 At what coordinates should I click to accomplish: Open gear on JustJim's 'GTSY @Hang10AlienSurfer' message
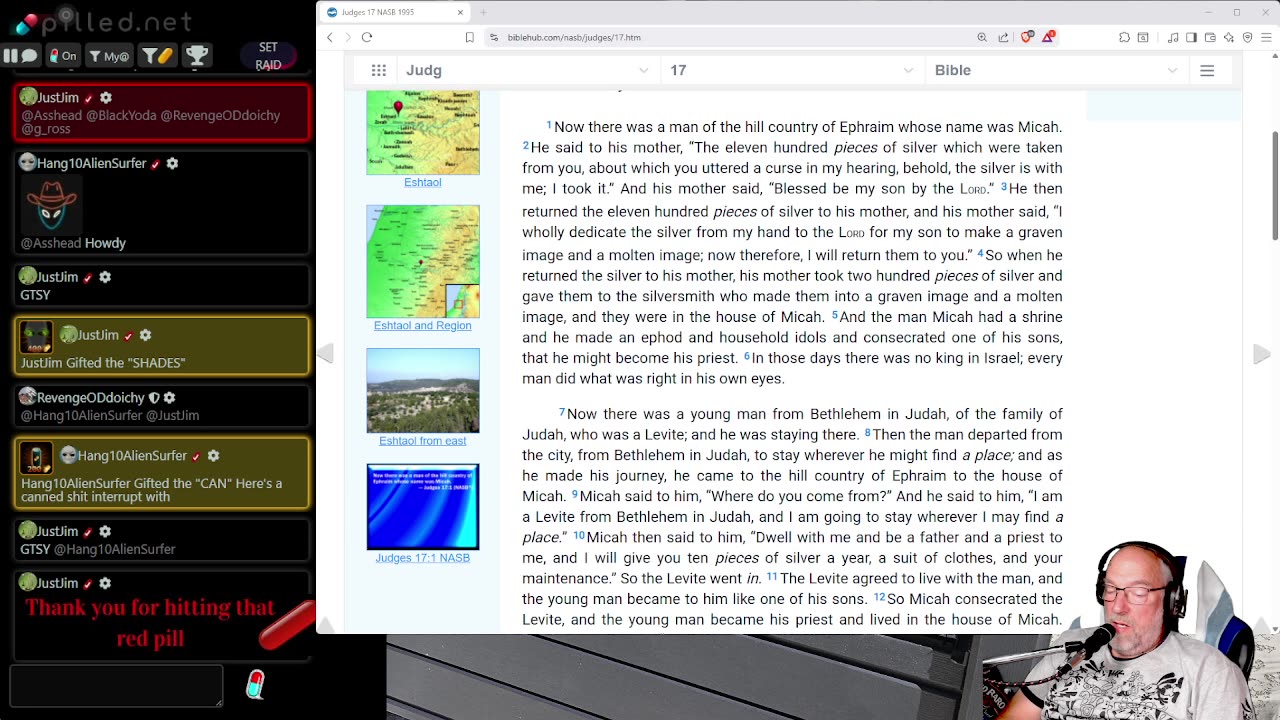click(x=105, y=531)
